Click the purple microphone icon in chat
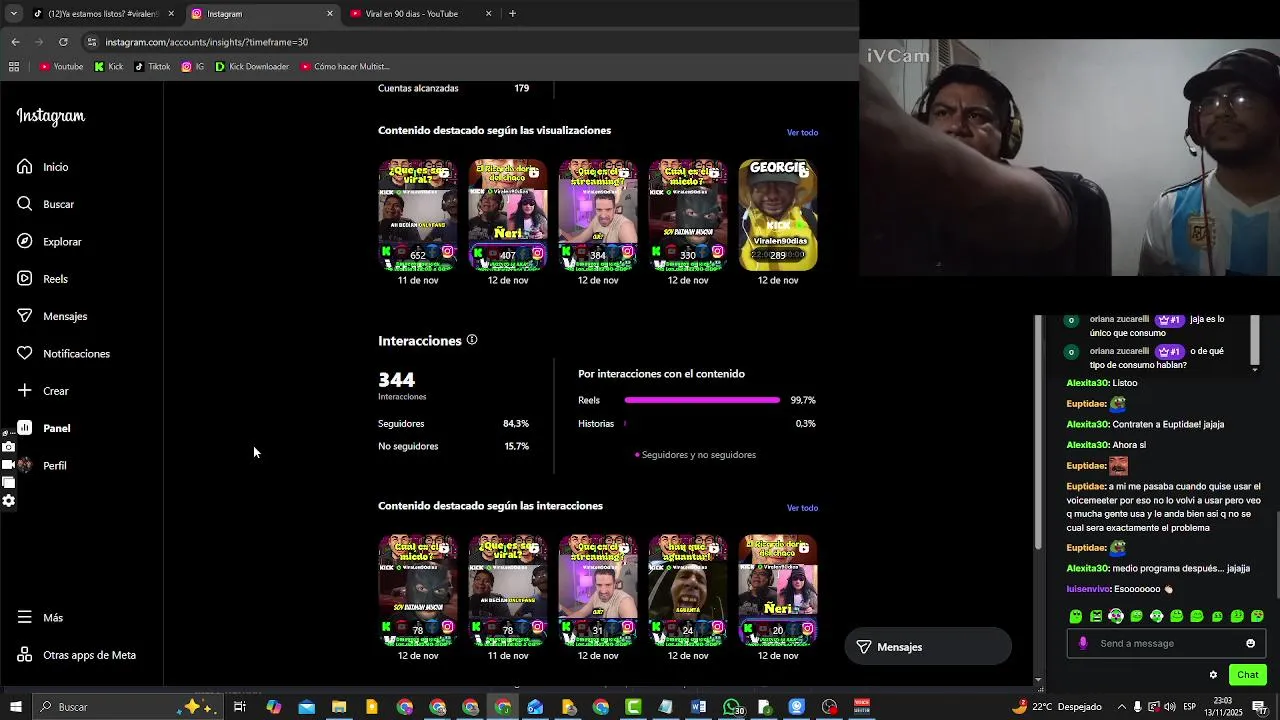This screenshot has height=720, width=1280. click(1083, 644)
